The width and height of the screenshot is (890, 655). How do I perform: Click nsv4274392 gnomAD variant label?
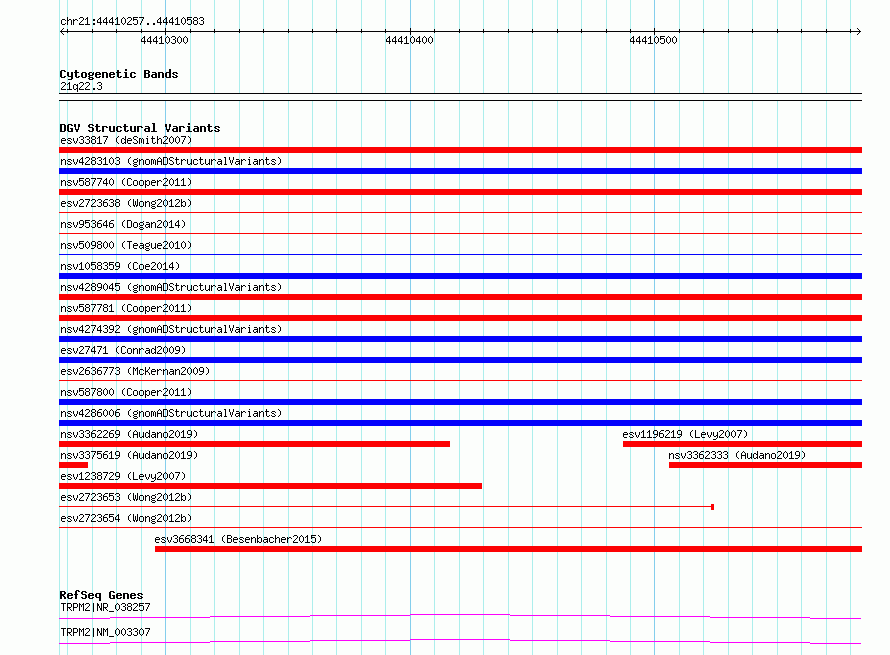171,329
